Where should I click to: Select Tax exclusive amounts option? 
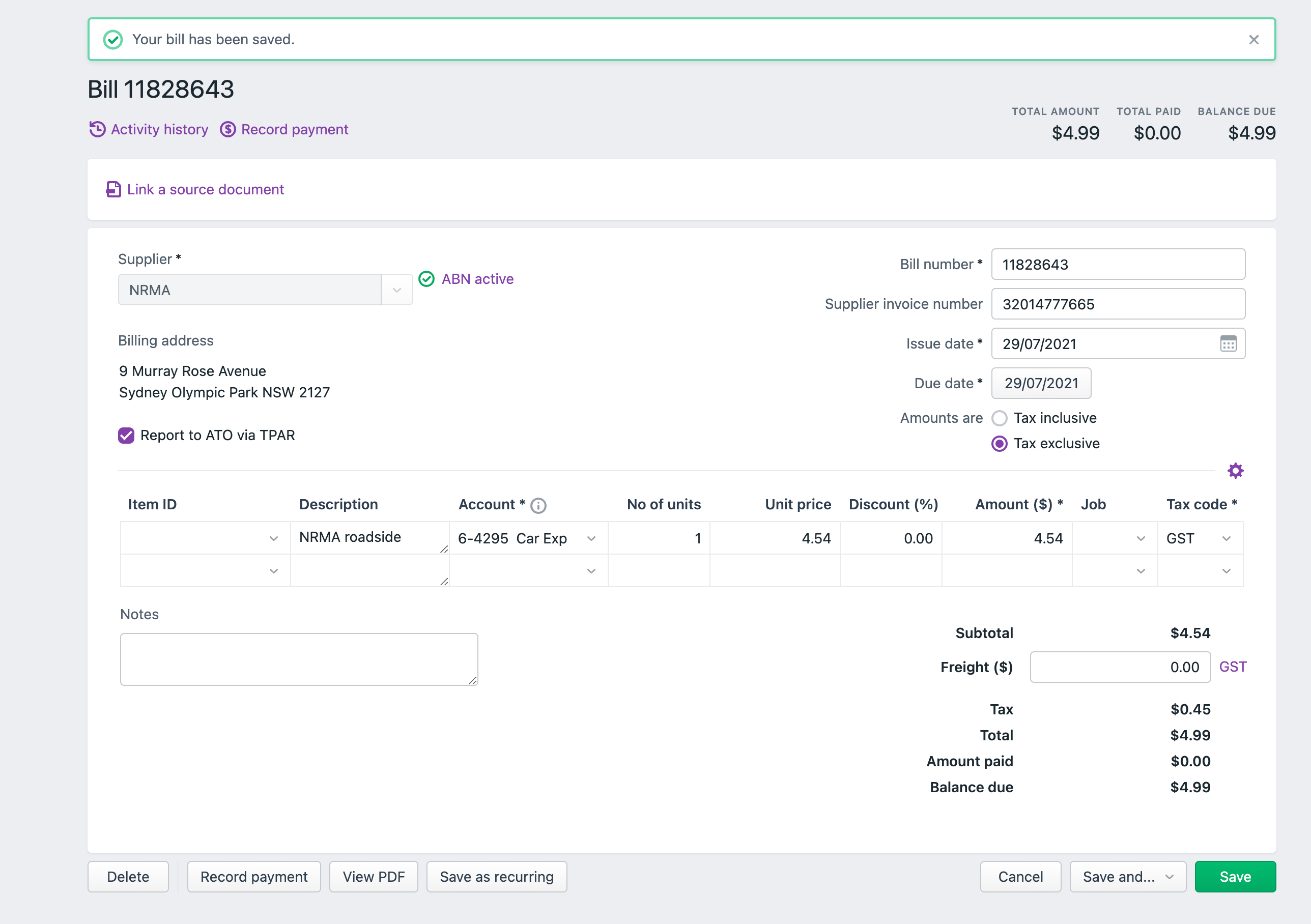(x=999, y=444)
